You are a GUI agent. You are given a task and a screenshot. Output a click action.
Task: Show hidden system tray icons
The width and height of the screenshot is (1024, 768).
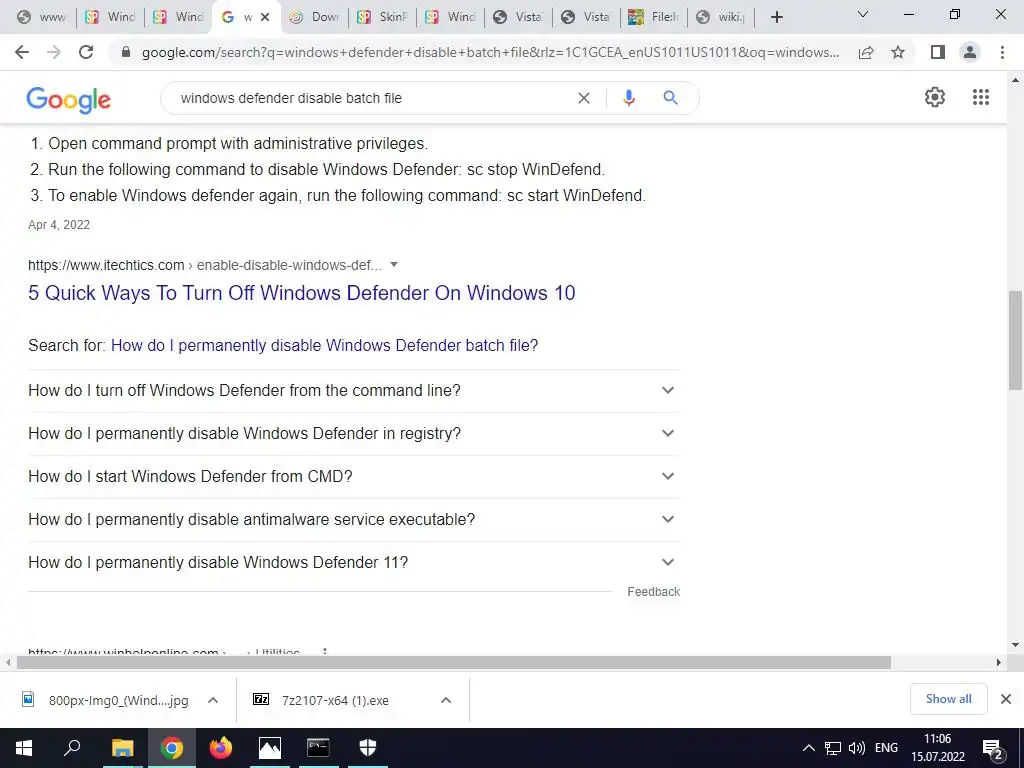click(808, 748)
